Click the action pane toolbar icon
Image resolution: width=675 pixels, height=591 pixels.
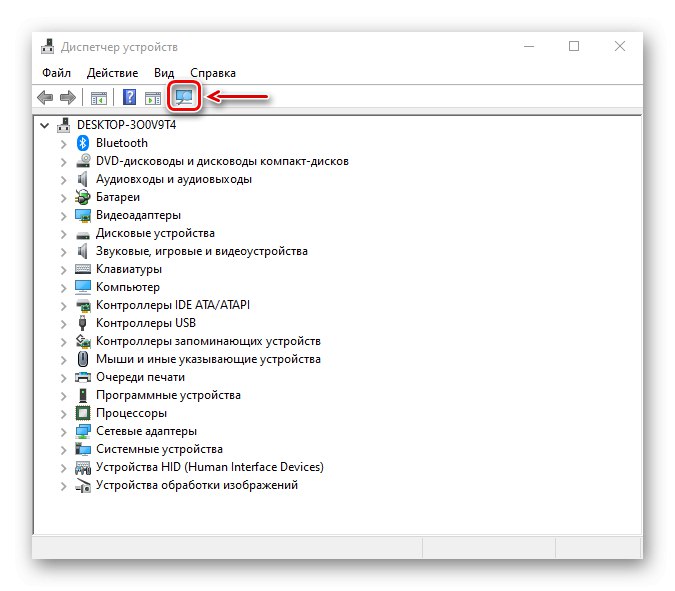(152, 98)
